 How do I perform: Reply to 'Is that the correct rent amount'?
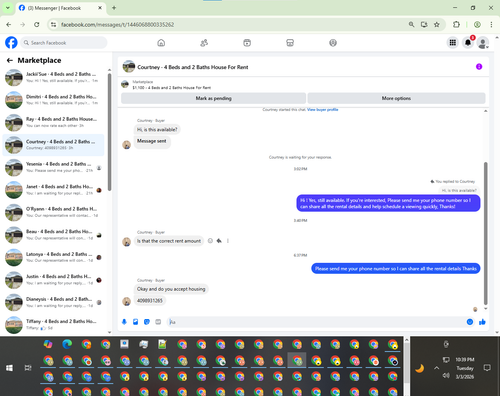pyautogui.click(x=219, y=241)
